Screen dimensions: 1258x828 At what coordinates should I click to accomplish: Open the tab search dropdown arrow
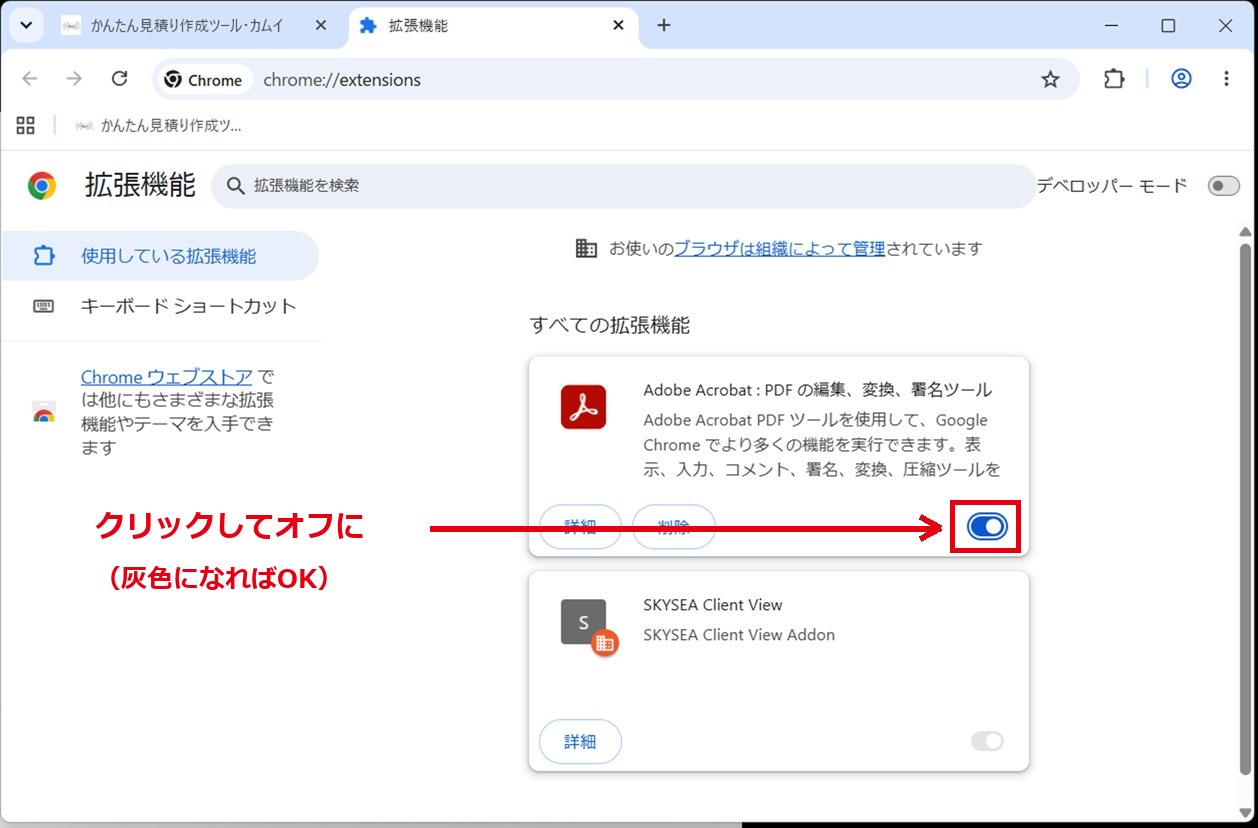click(x=26, y=25)
